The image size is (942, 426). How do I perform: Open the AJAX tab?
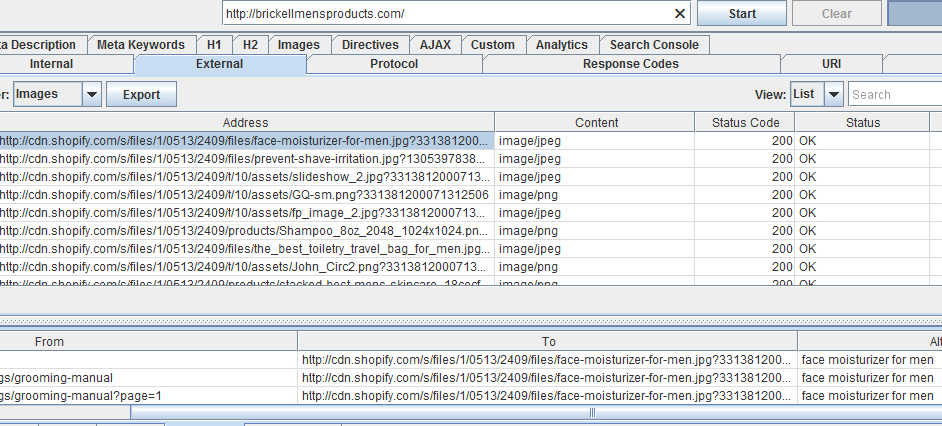tap(436, 45)
